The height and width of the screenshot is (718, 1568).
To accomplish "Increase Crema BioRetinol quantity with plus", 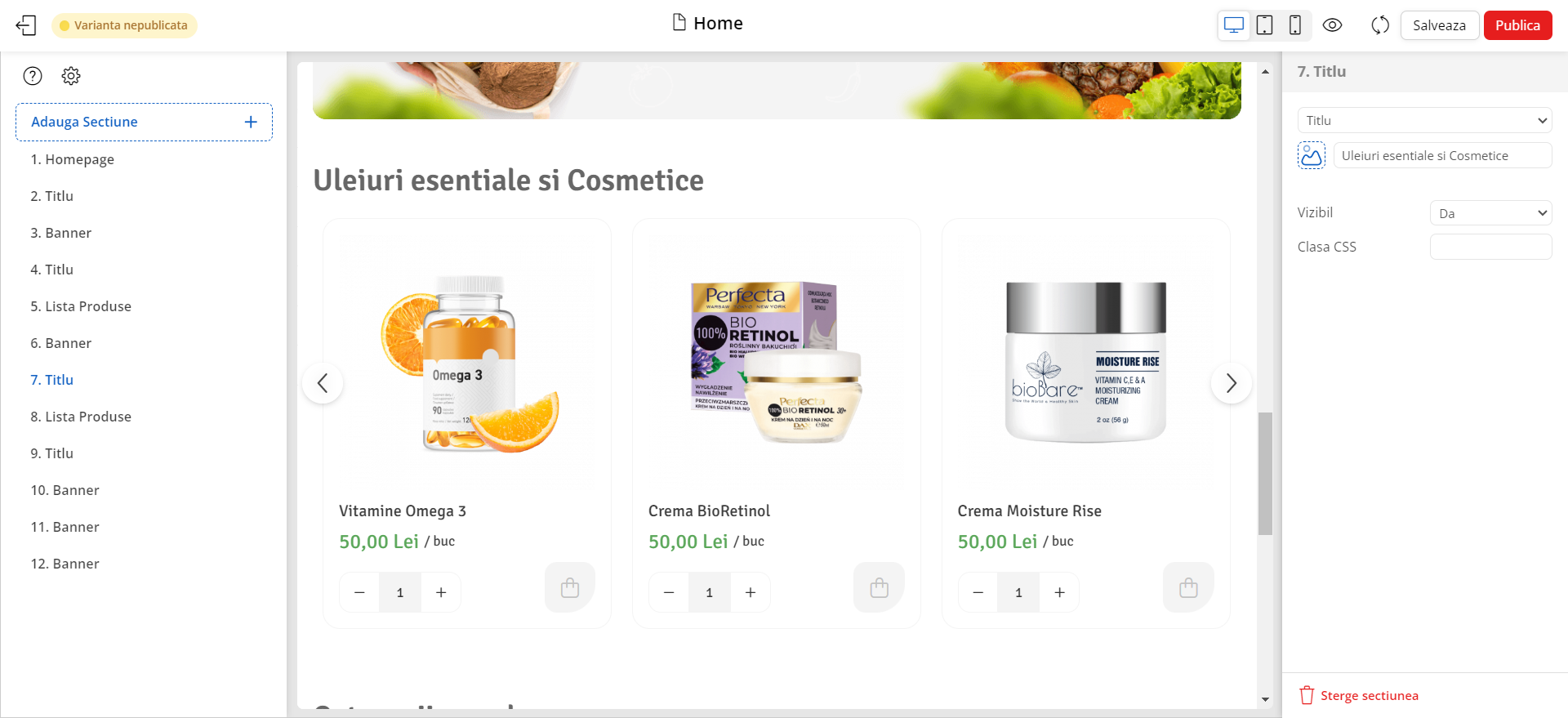I will pos(751,592).
